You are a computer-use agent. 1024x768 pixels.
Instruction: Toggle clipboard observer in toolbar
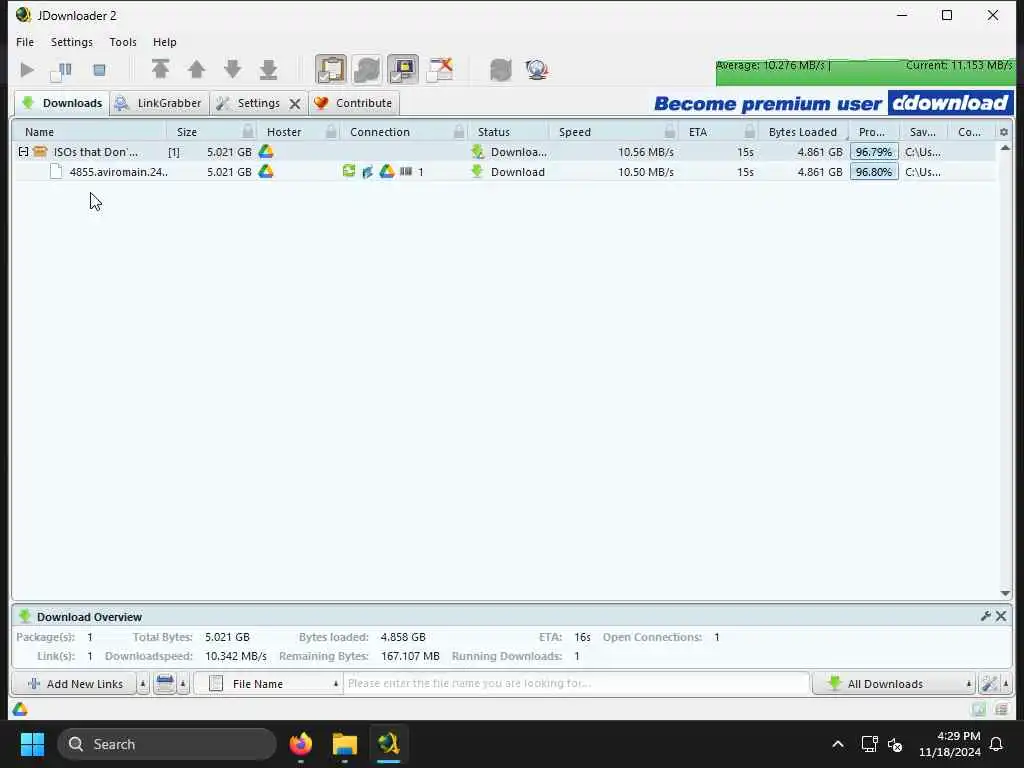(x=330, y=69)
